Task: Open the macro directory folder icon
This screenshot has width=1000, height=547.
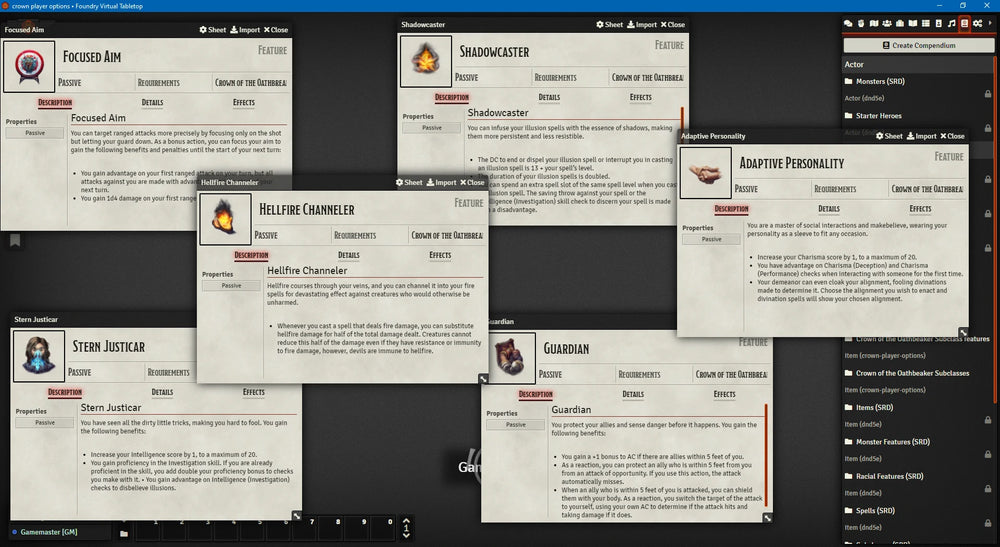Action: point(124,534)
